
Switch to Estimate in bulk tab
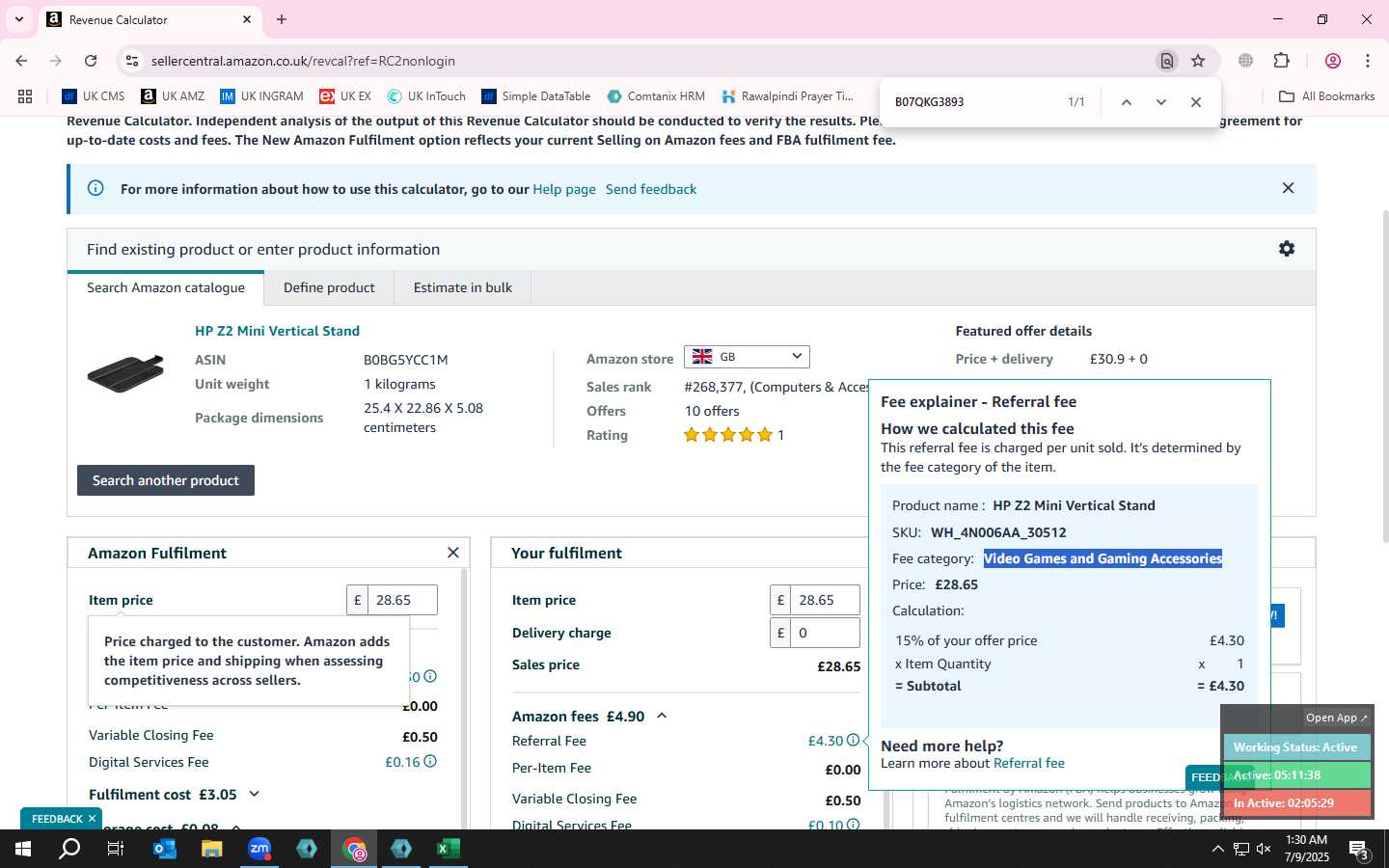[x=463, y=287]
